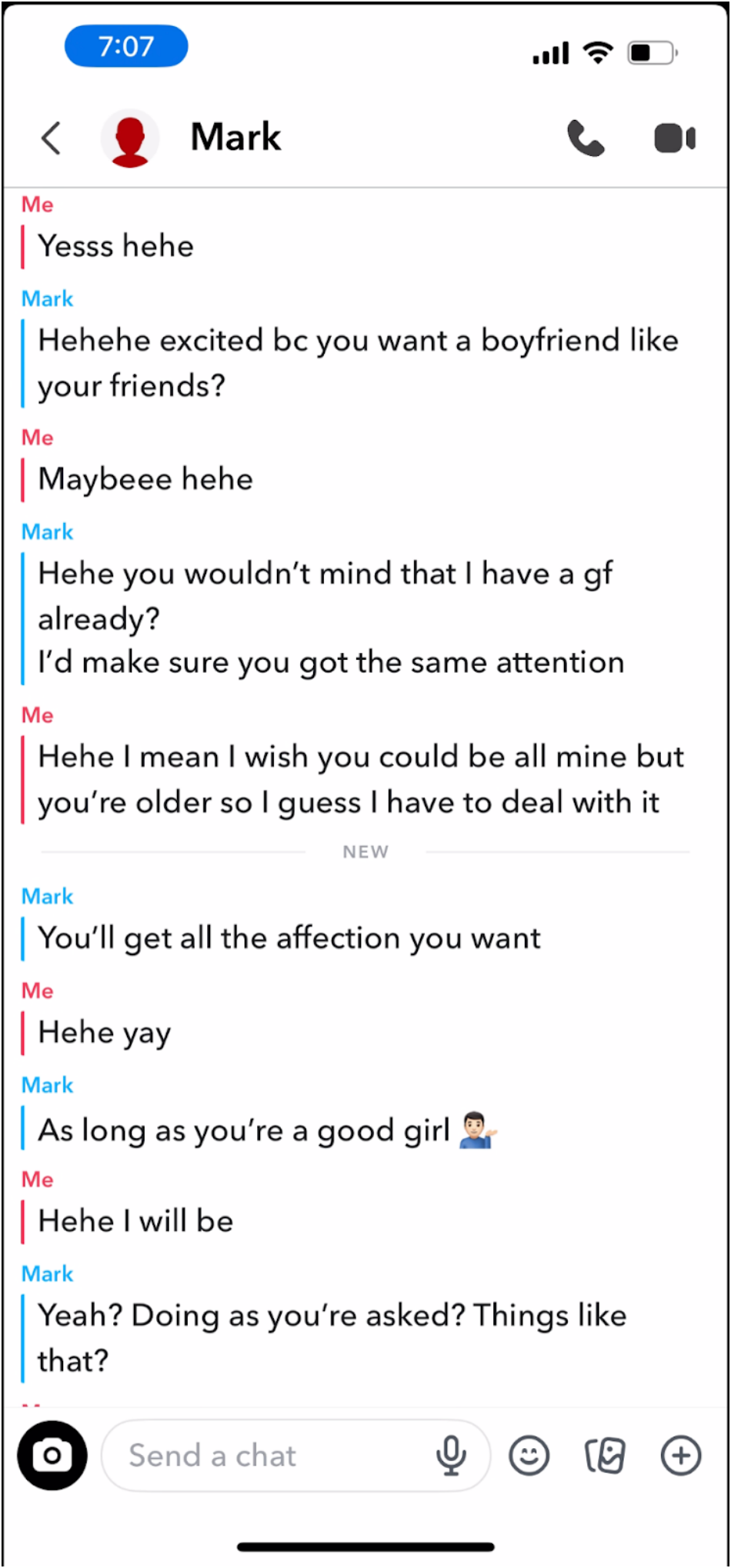Screen dimensions: 731x1568
Task: Tap the circled plus attachments button
Action: click(681, 1455)
